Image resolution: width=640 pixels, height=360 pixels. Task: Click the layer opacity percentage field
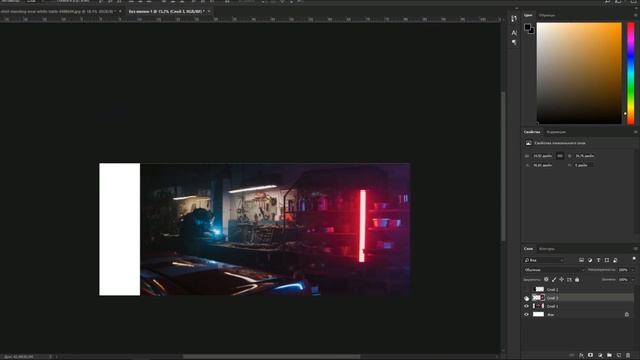[623, 270]
